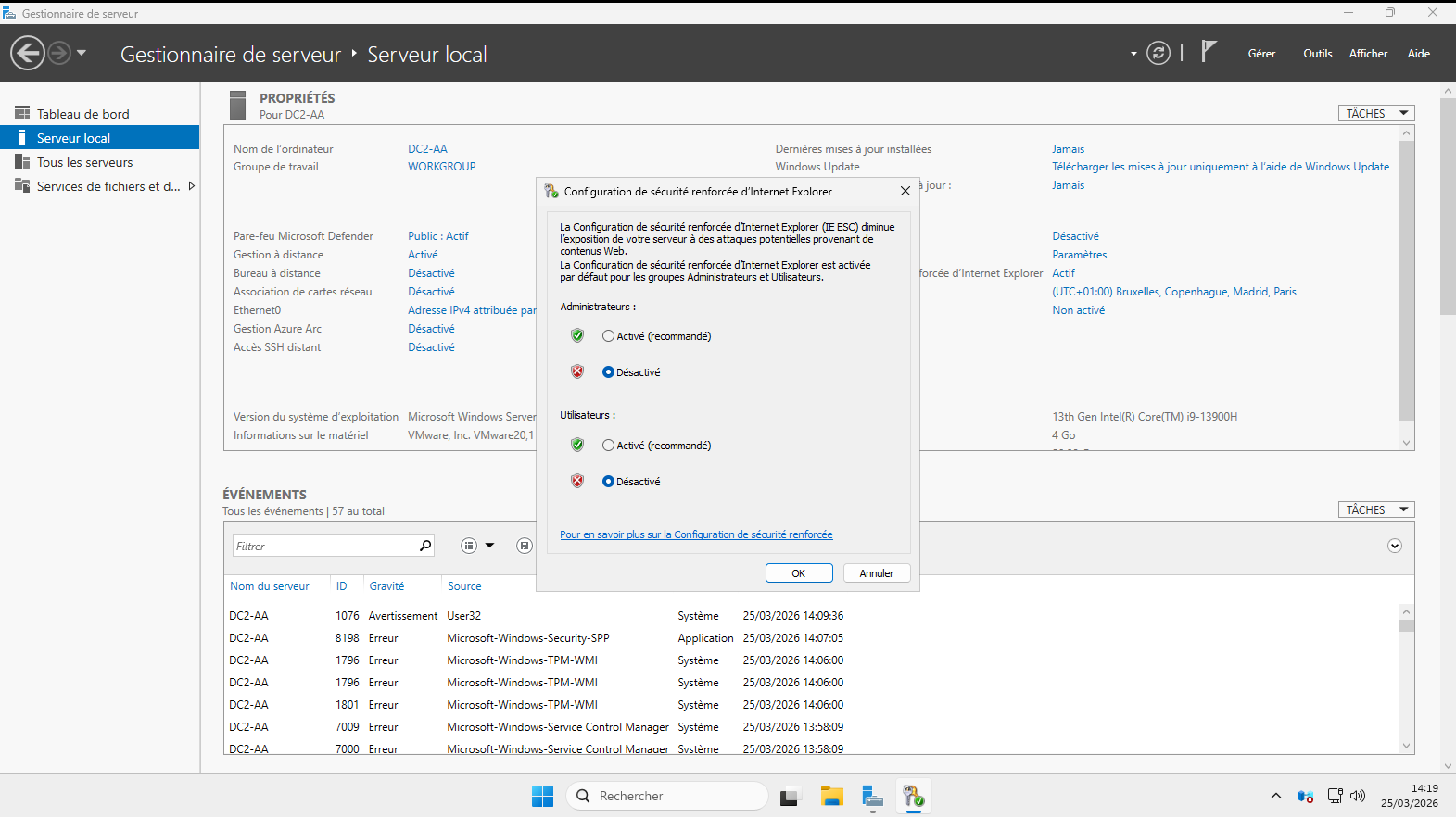Click Annuler in the IE ESC dialog
The width and height of the screenshot is (1456, 817).
(877, 573)
